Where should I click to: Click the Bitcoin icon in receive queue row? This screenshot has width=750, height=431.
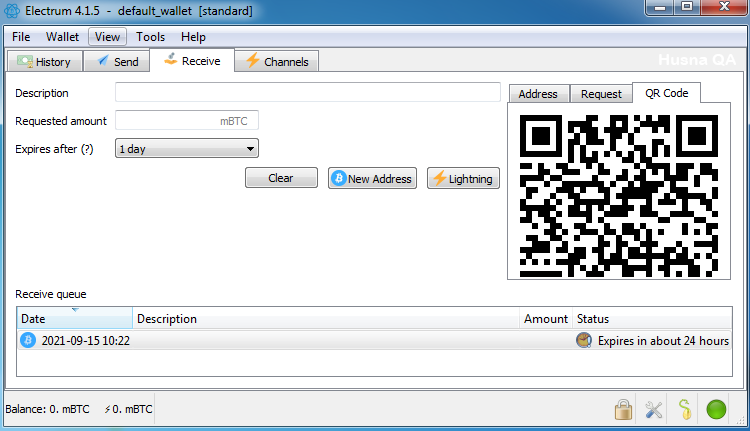[28, 340]
